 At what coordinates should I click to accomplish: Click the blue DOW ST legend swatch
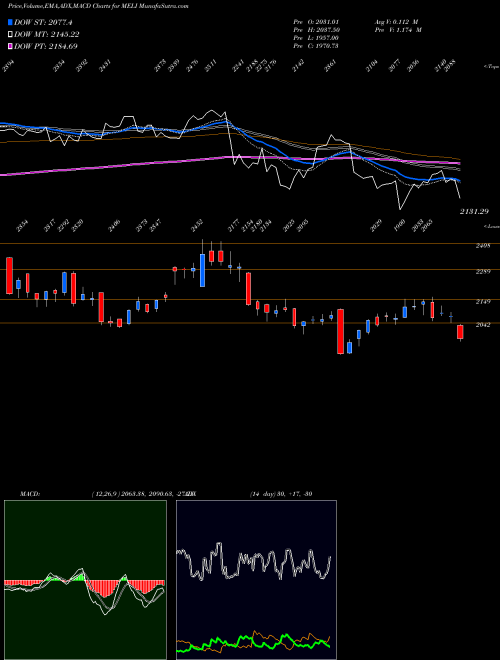tap(10, 22)
